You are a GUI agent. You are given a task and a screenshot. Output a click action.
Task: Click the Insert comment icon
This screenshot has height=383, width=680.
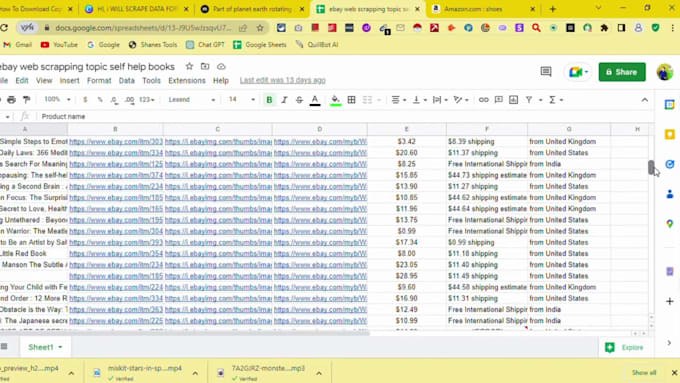pos(498,100)
